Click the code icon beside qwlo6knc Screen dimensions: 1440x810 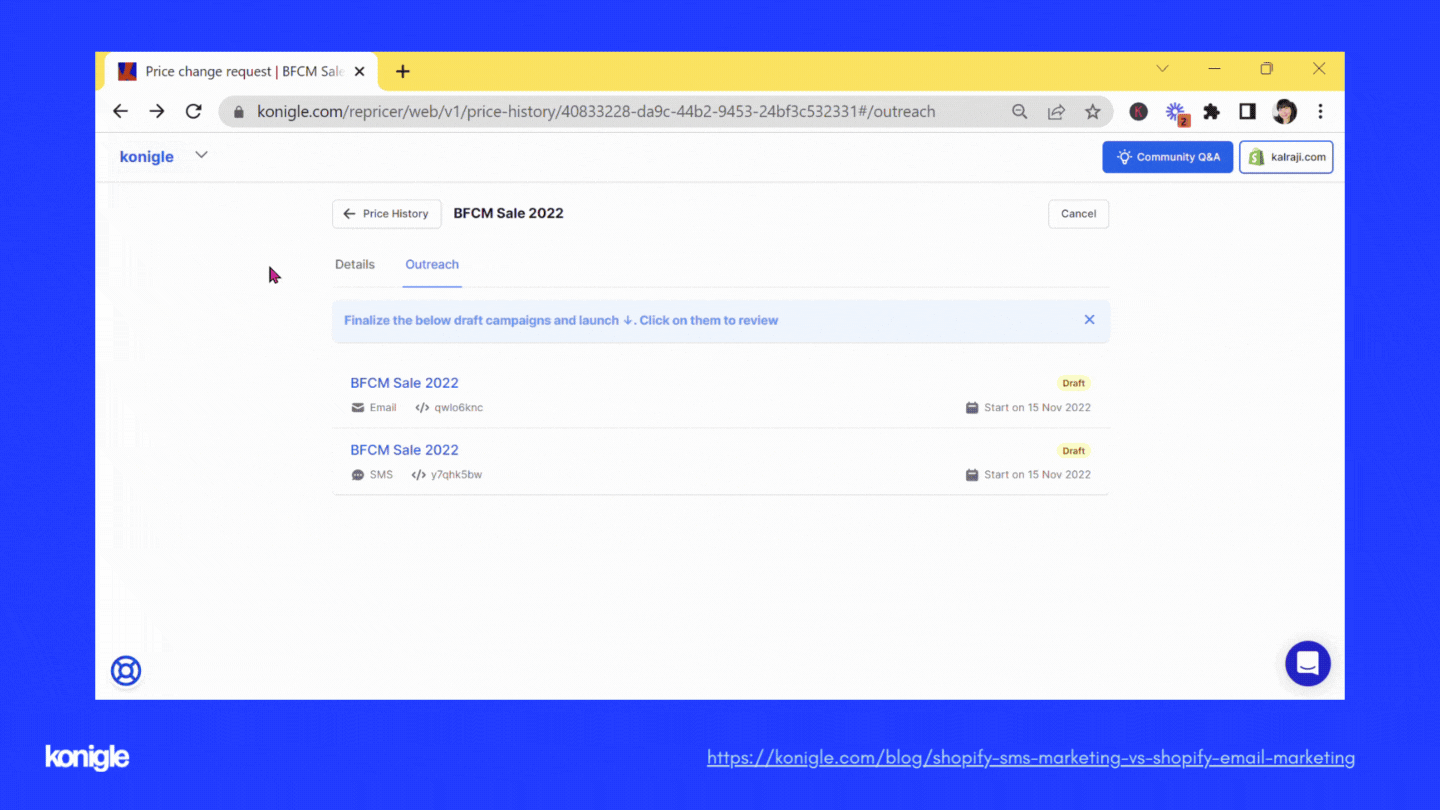422,408
